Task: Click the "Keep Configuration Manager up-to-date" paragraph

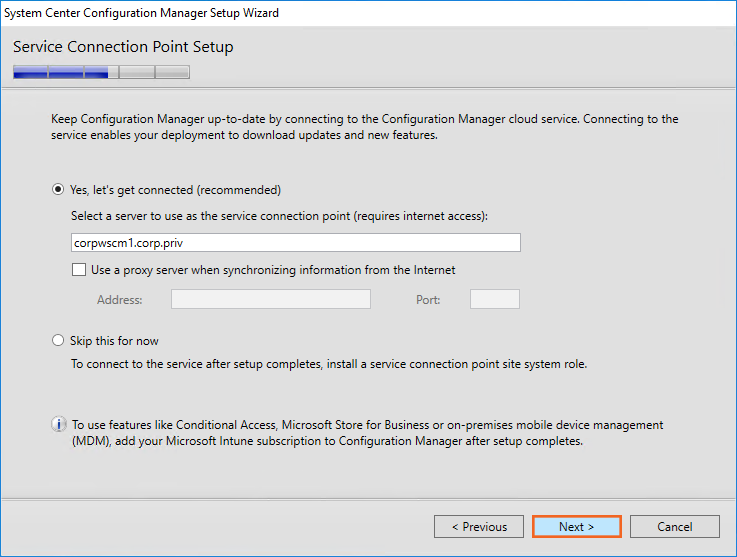Action: coord(364,127)
